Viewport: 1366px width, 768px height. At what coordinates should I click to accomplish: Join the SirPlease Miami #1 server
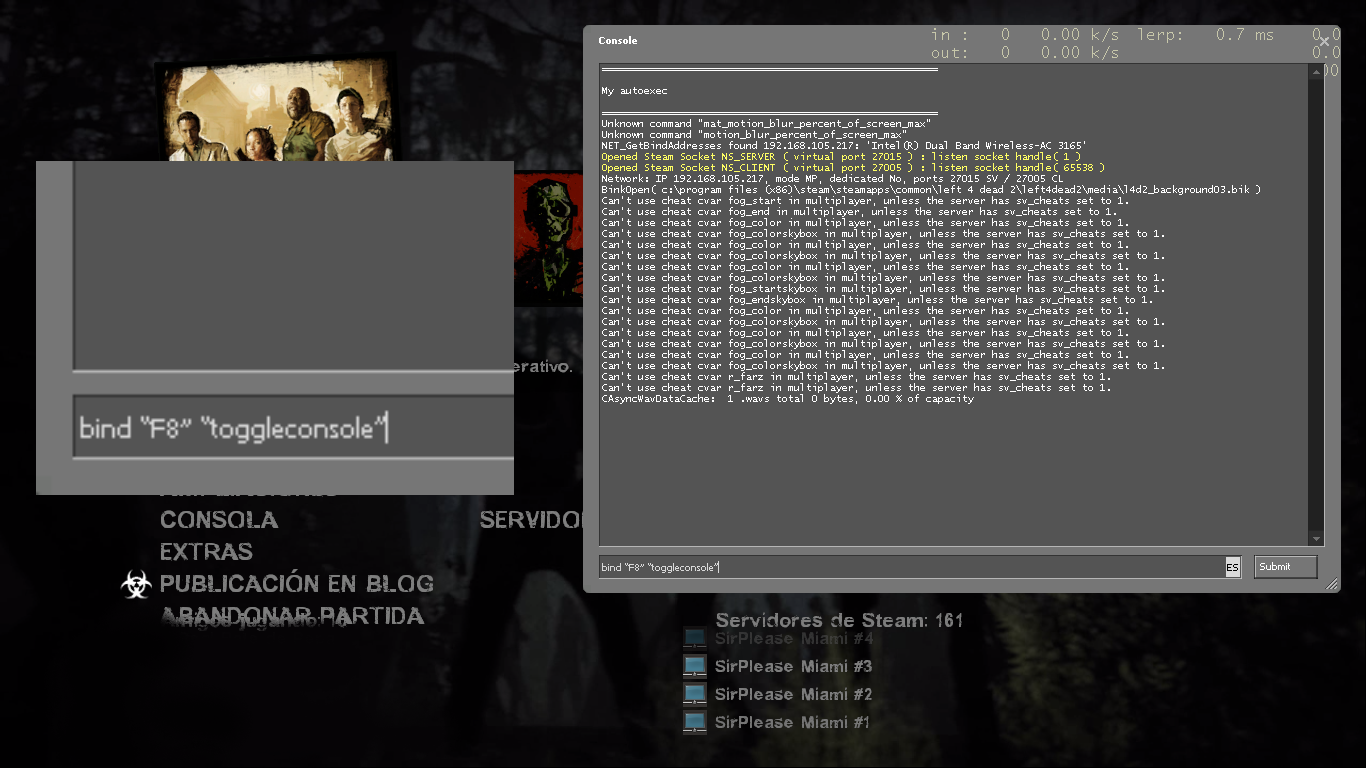pyautogui.click(x=792, y=722)
